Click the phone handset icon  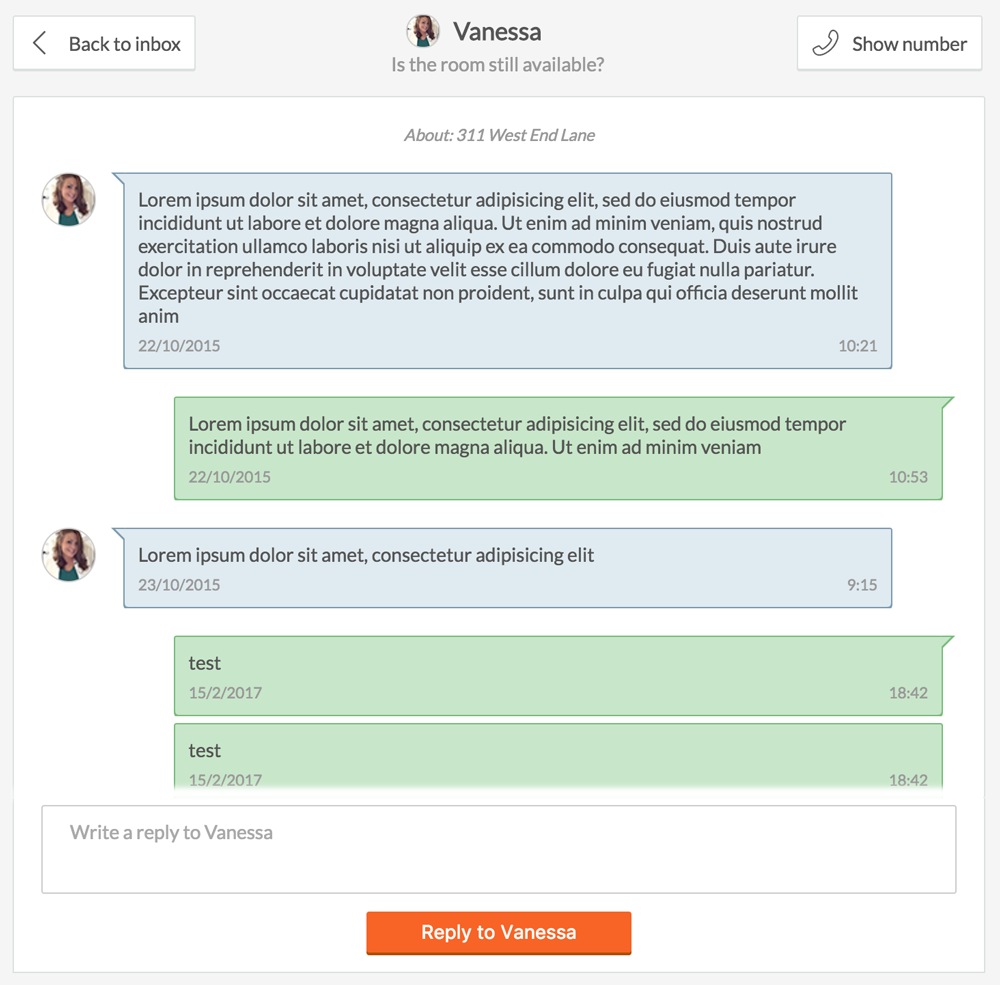(825, 43)
